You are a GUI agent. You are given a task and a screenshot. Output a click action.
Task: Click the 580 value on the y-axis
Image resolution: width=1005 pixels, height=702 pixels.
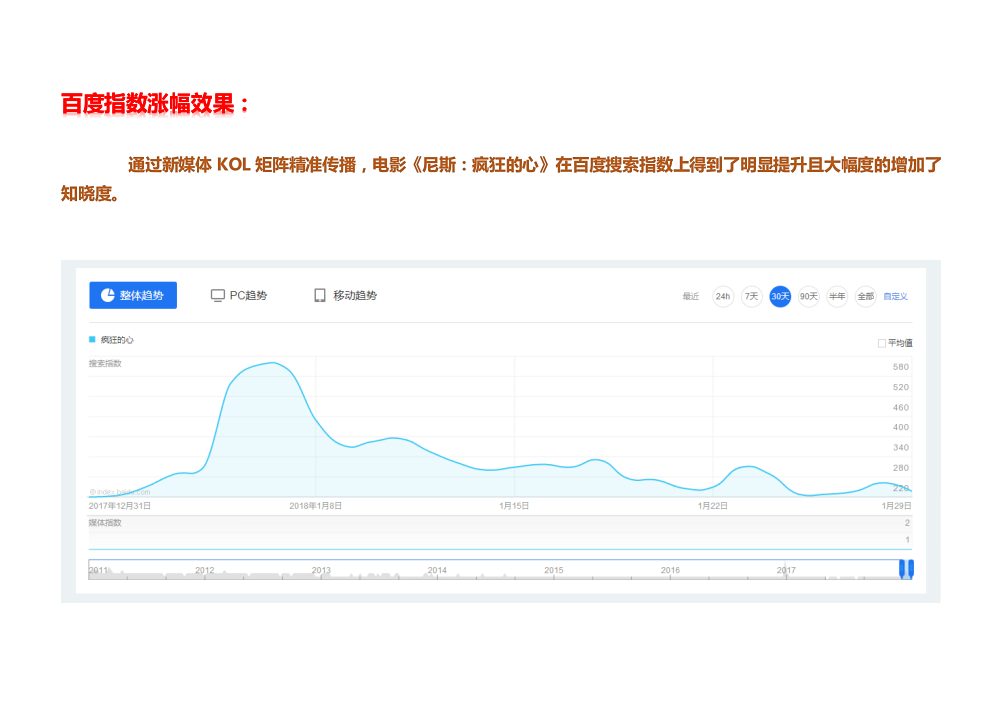[x=901, y=367]
